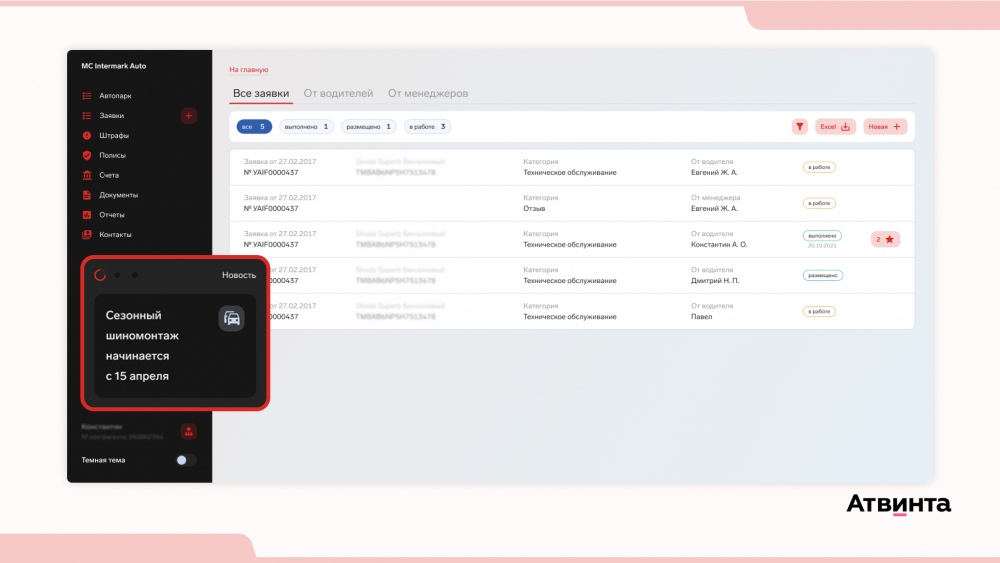Click the red spinner in news widget
The height and width of the screenshot is (563, 1000).
click(x=100, y=275)
